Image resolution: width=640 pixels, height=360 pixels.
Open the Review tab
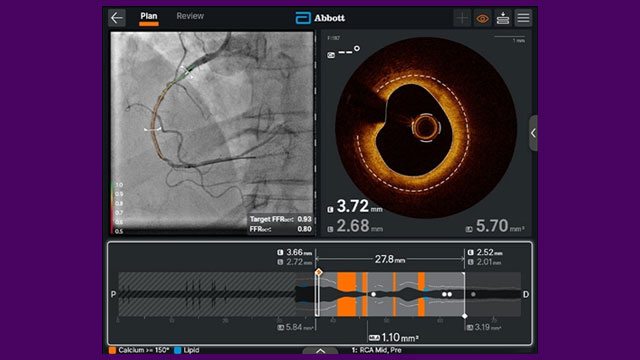coord(190,16)
